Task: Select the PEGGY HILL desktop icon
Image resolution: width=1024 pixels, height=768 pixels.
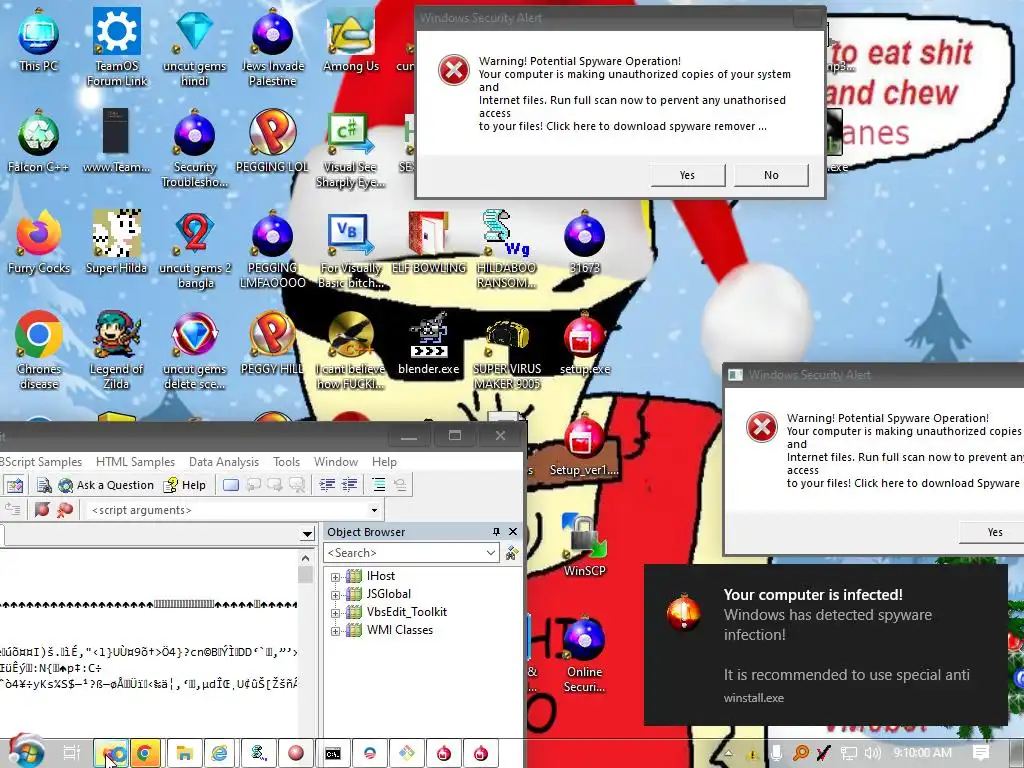Action: click(272, 344)
